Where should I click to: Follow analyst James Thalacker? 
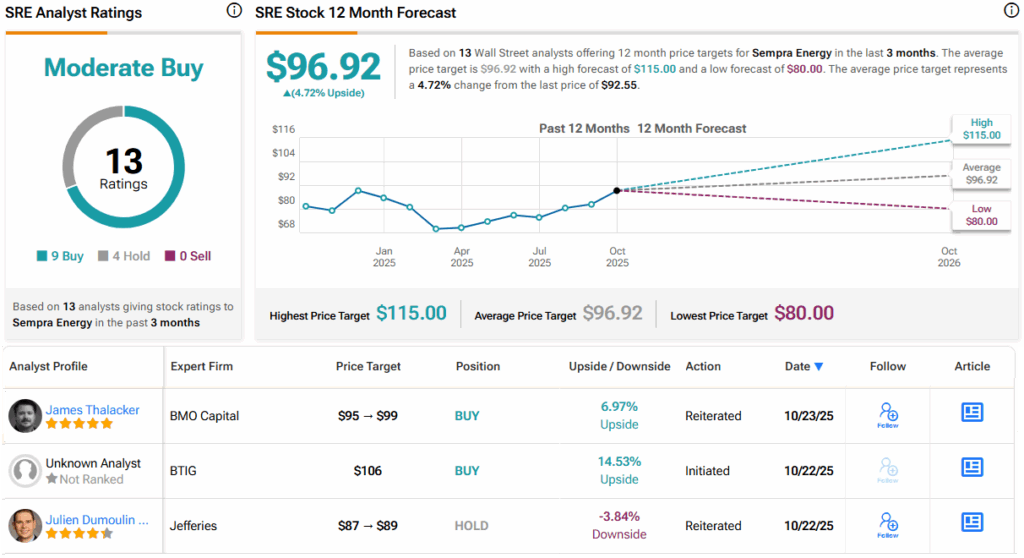click(888, 415)
